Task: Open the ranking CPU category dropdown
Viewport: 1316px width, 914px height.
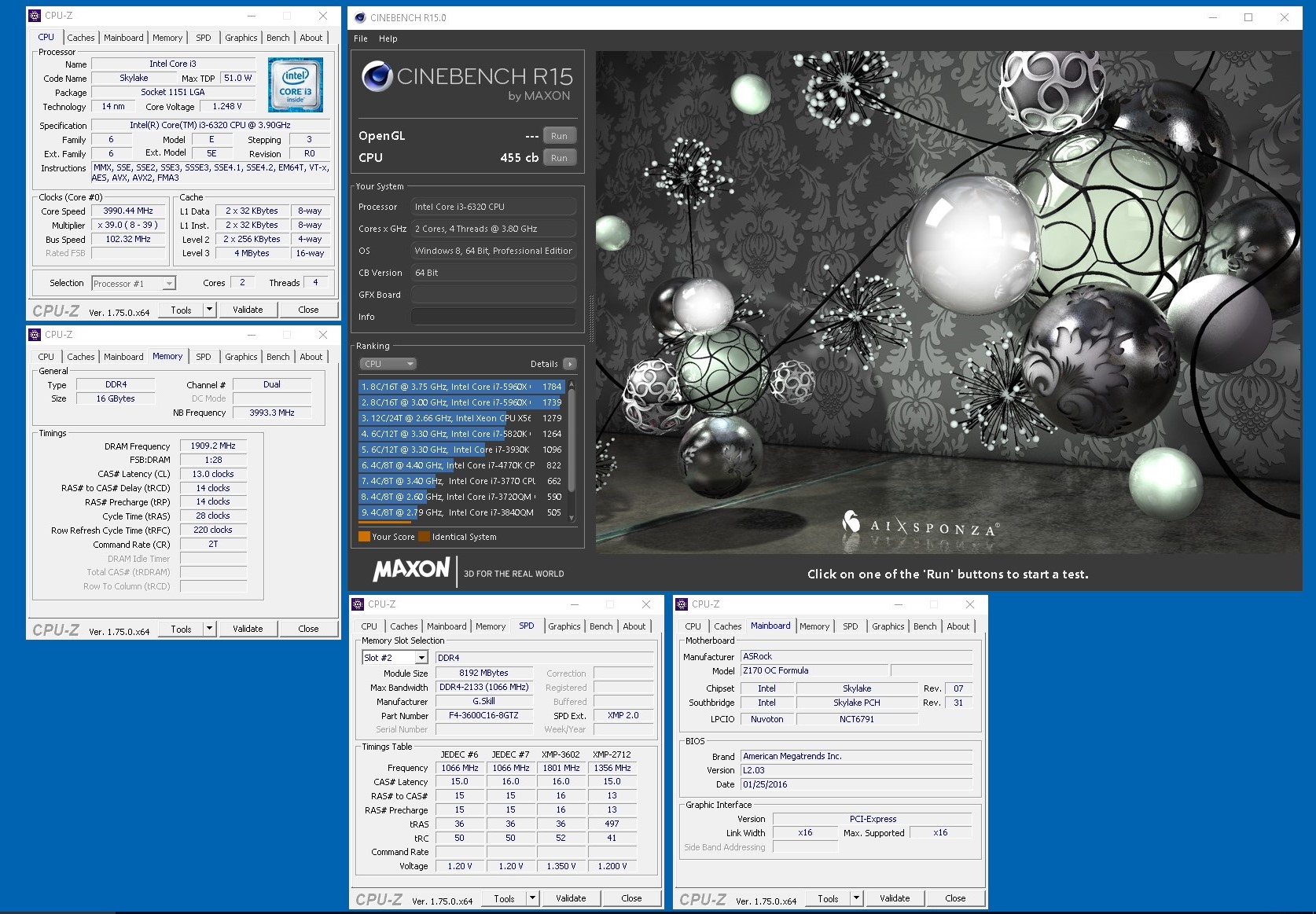Action: (x=388, y=364)
